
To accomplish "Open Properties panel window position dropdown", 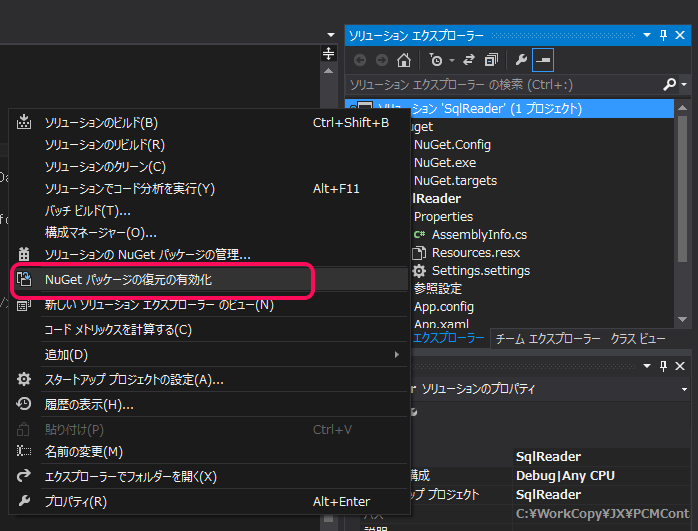I will pyautogui.click(x=647, y=366).
